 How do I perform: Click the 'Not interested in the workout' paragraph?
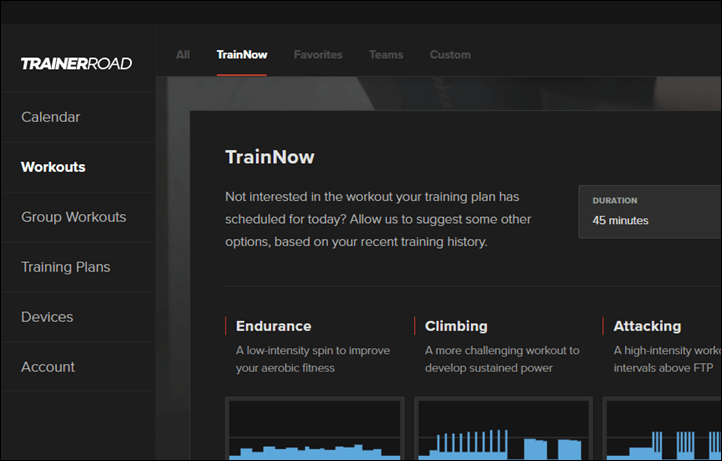378,219
